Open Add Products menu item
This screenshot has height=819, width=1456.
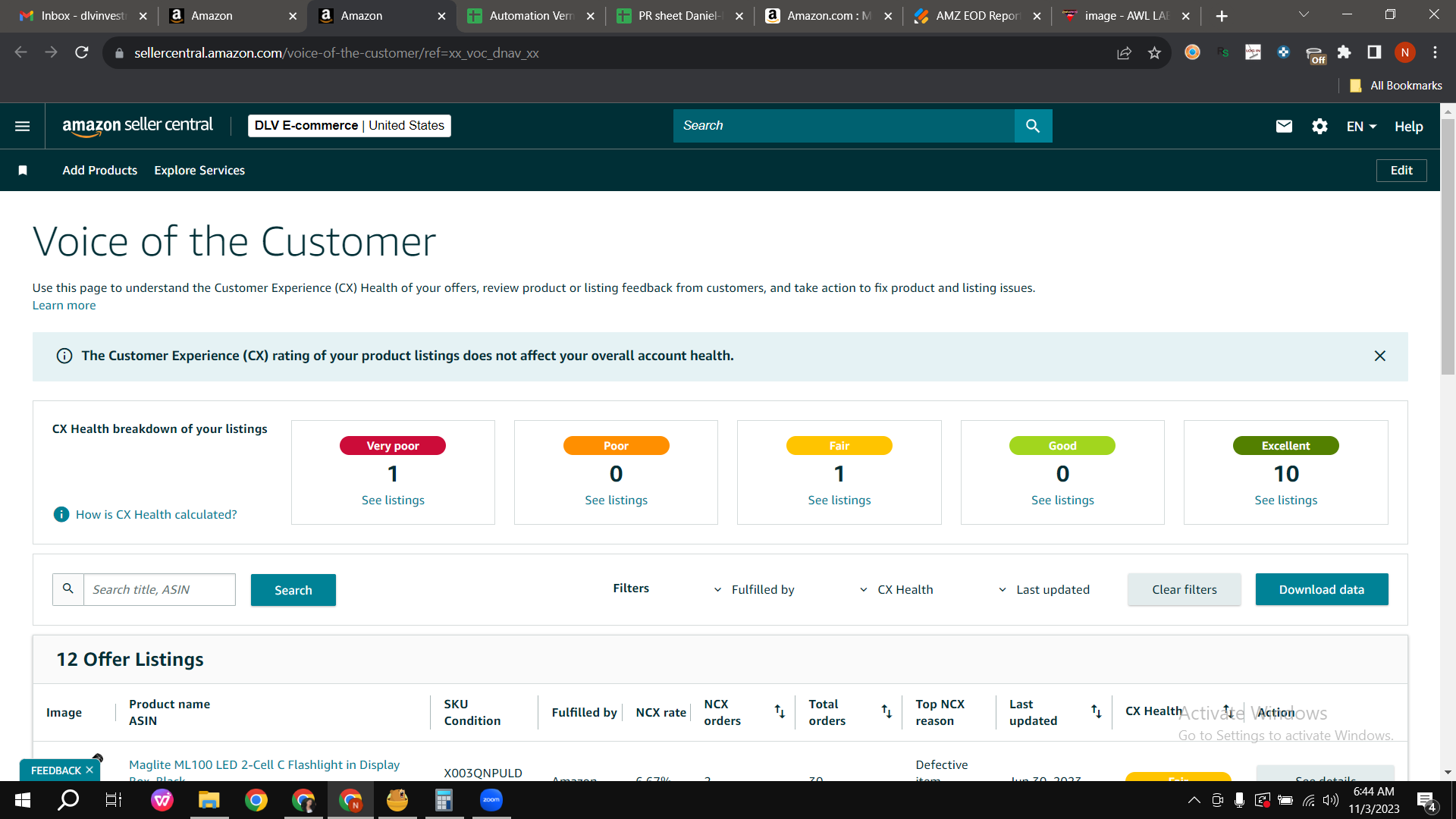100,171
